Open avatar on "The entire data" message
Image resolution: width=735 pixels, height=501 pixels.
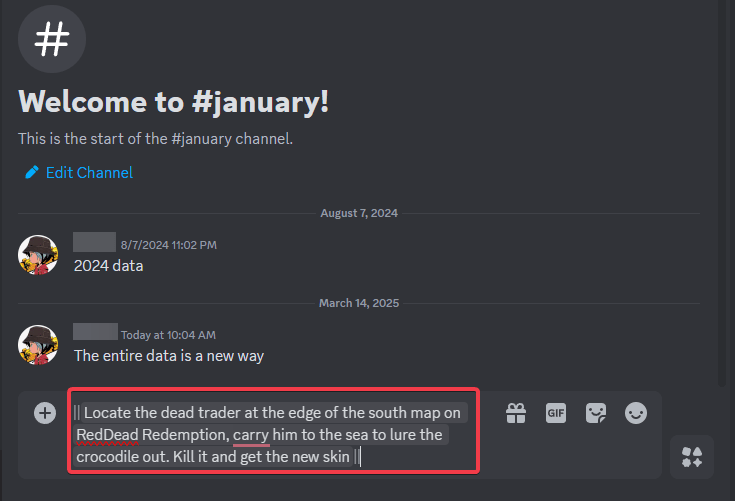pos(38,345)
